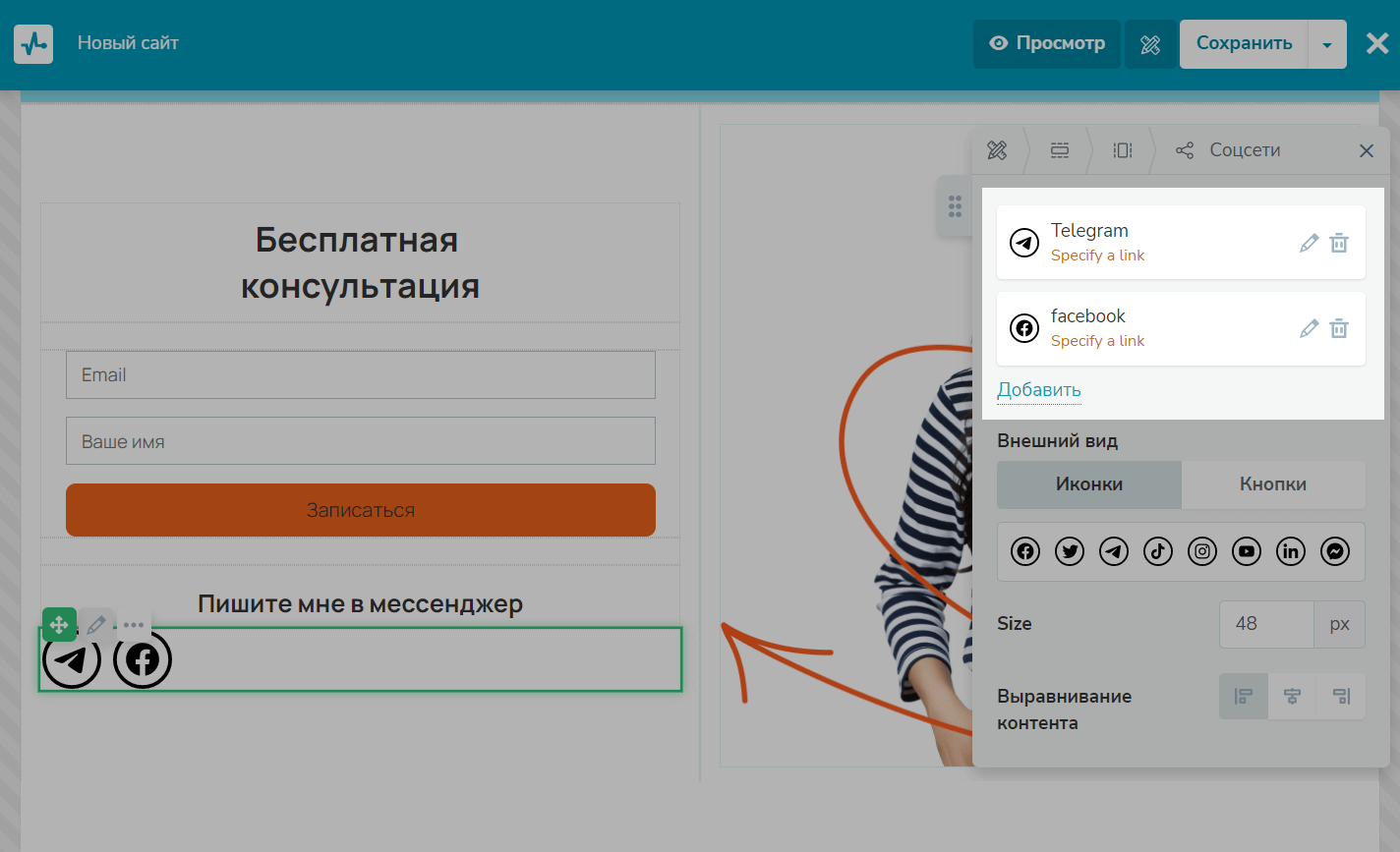Switch appearance to Иконки
Viewport: 1400px width, 852px height.
(1089, 484)
